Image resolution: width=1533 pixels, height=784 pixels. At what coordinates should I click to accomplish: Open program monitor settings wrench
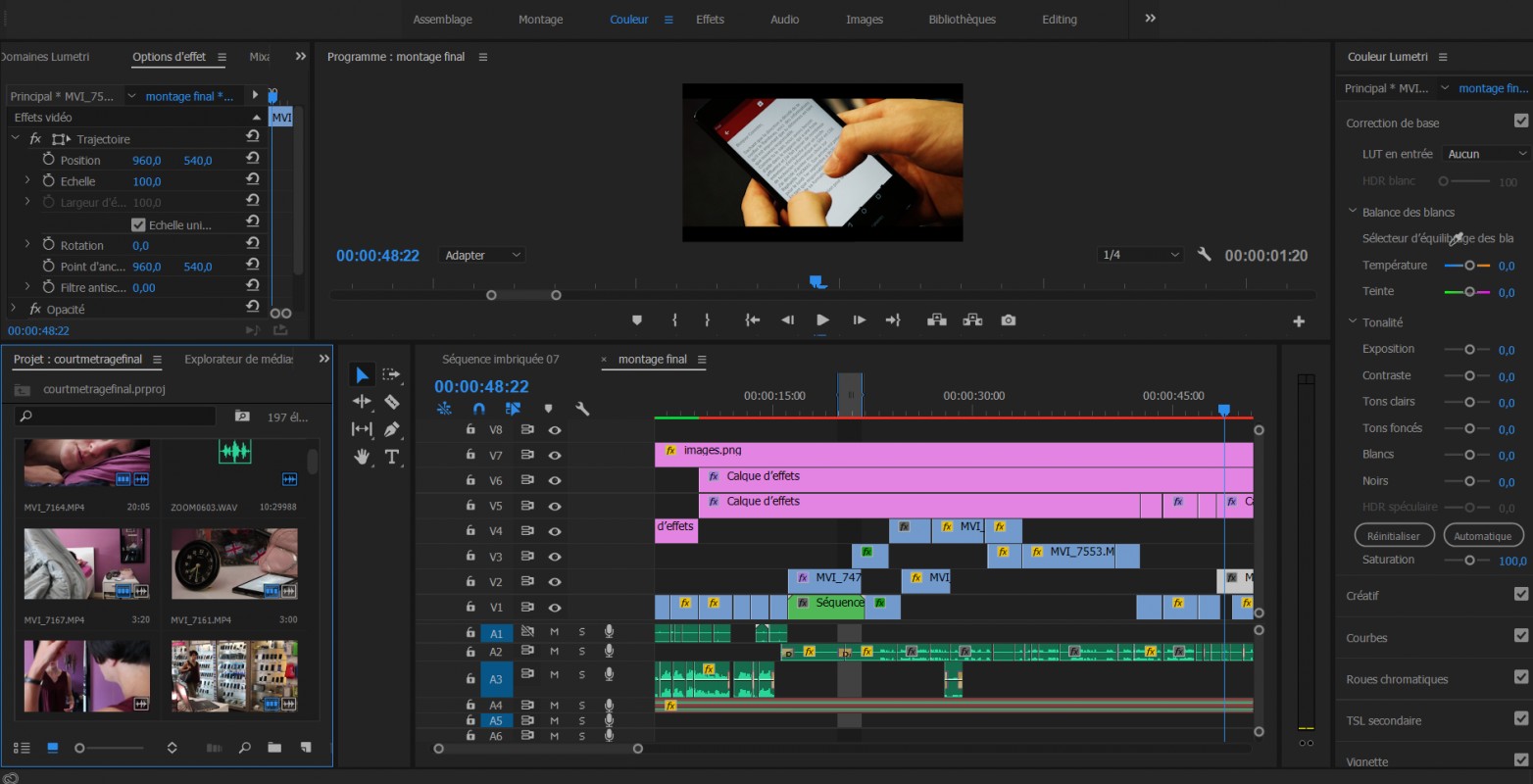[x=1205, y=255]
